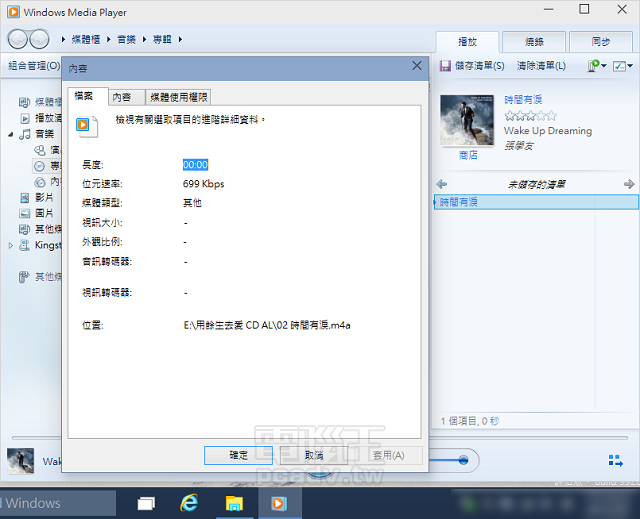Click the 699 Kbps bitrate value
The width and height of the screenshot is (640, 519).
tap(203, 184)
